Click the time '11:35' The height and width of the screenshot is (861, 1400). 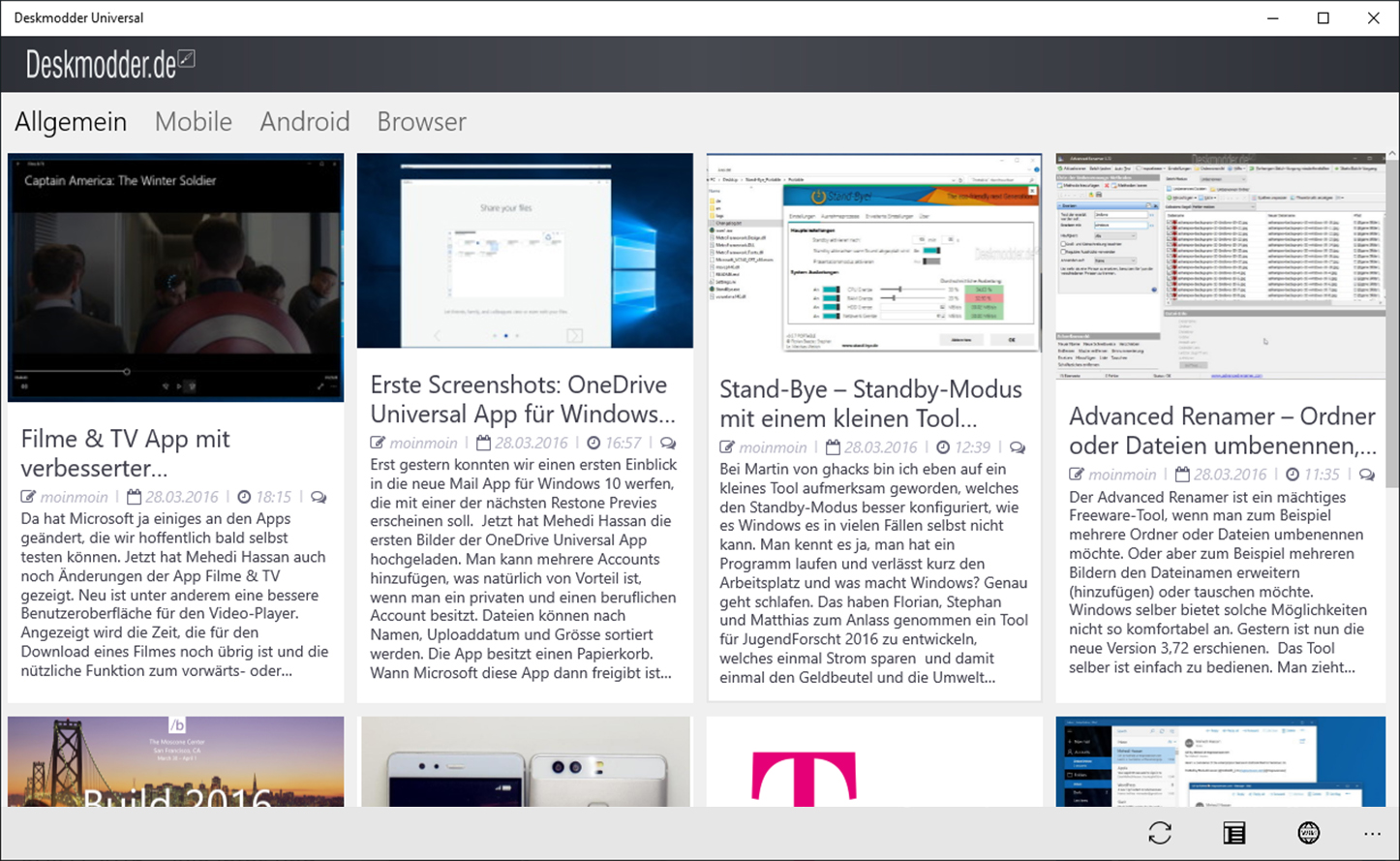[1322, 475]
